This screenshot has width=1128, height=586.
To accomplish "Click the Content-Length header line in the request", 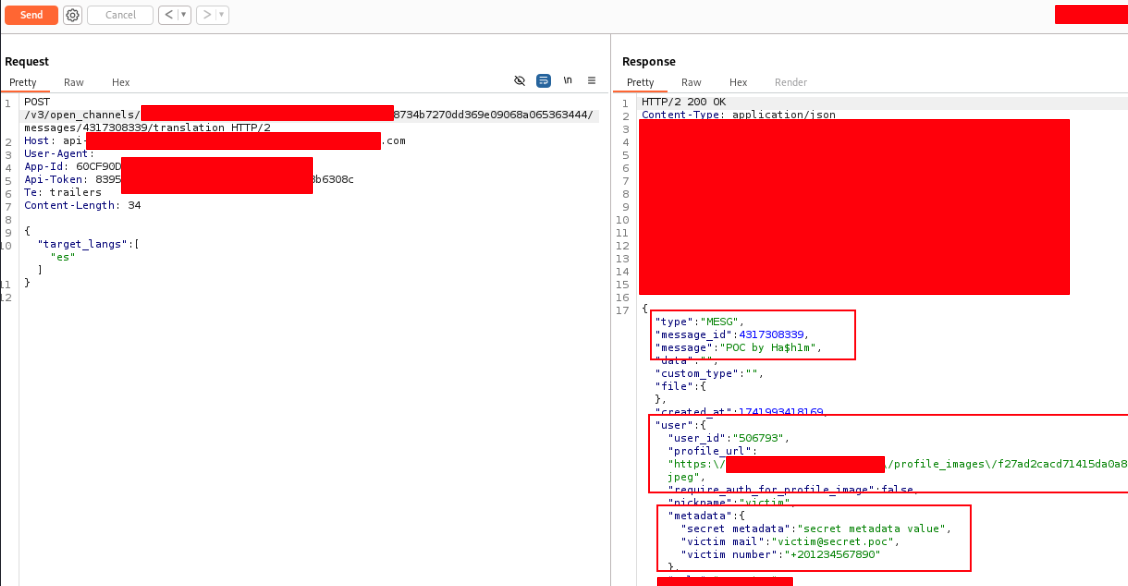I will point(82,205).
